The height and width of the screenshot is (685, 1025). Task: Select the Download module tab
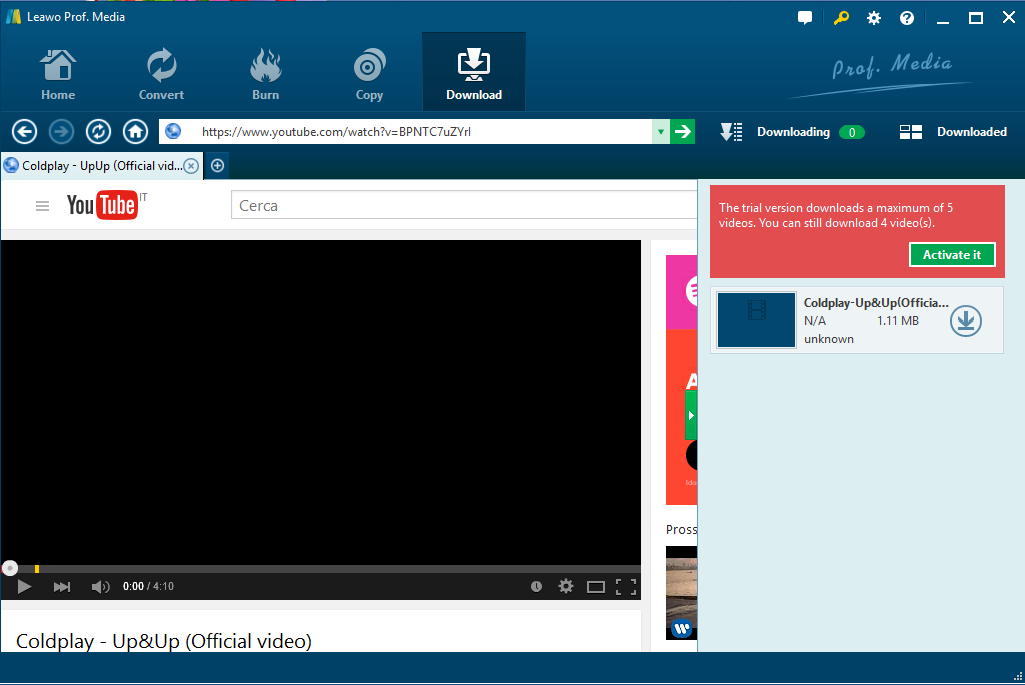coord(474,72)
